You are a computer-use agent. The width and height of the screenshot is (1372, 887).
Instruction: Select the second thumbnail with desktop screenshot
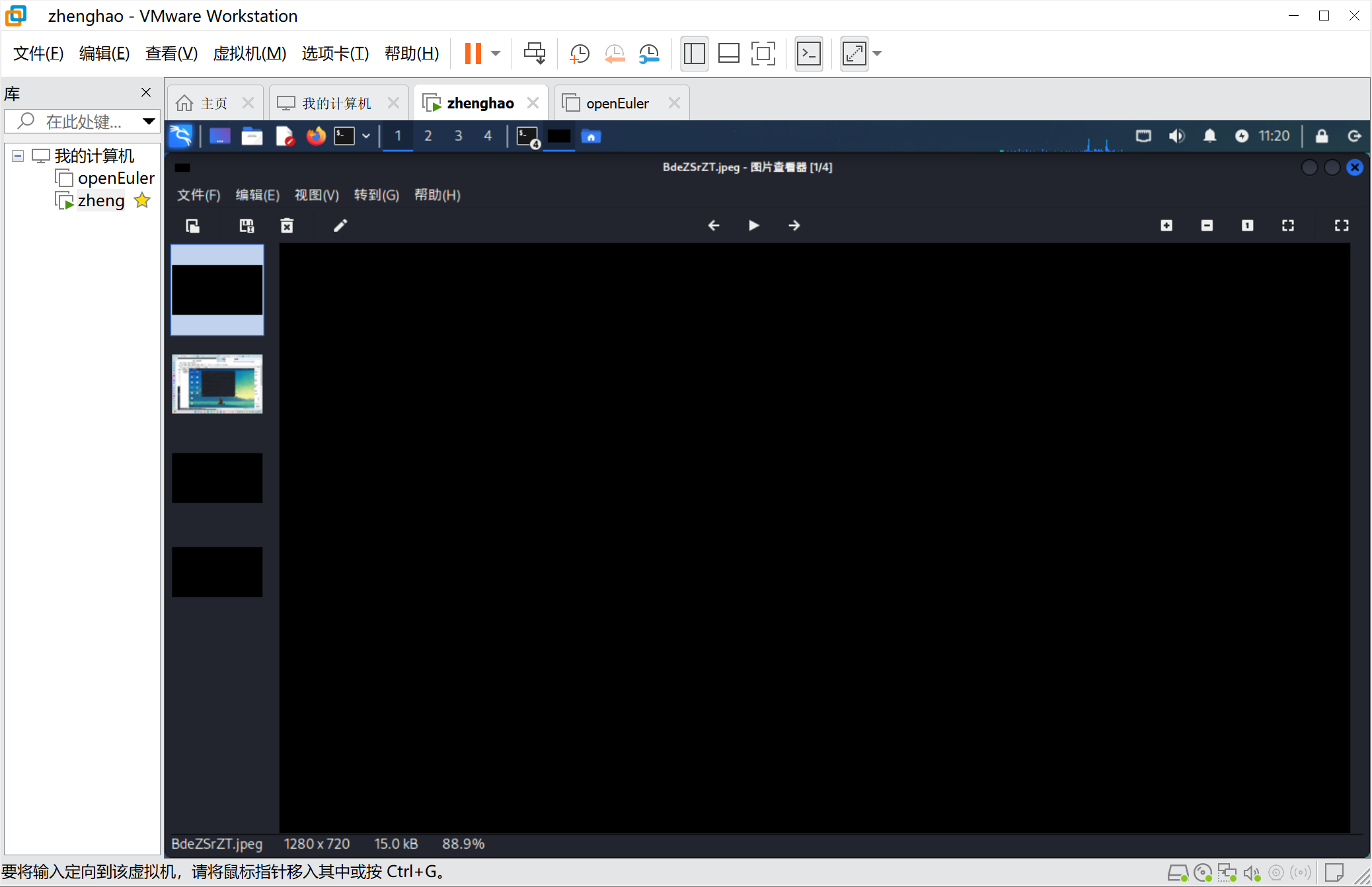[x=217, y=384]
